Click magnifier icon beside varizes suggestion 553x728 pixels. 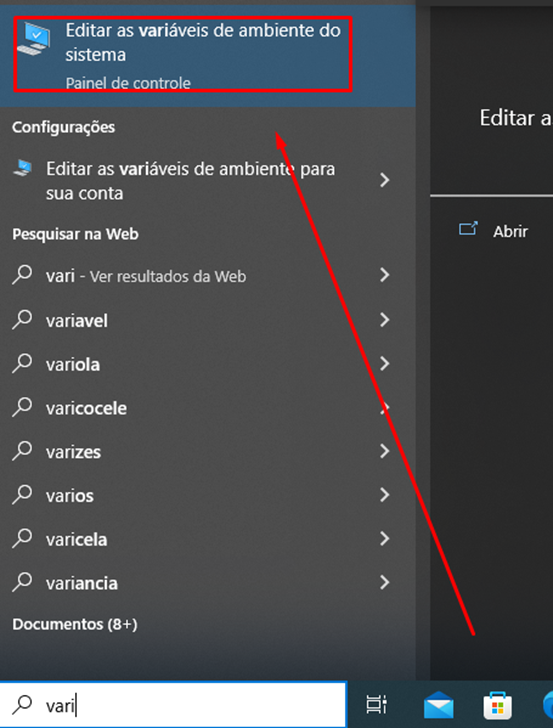pyautogui.click(x=22, y=451)
